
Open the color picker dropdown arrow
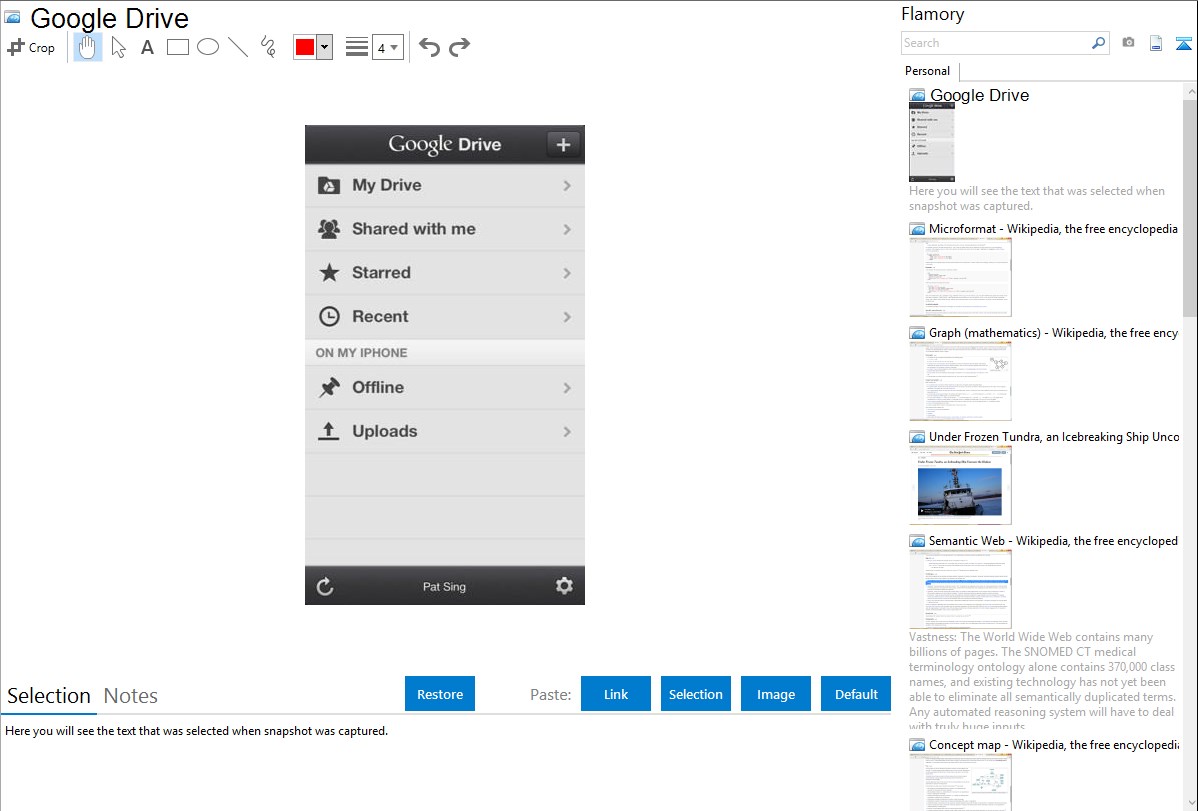[325, 47]
